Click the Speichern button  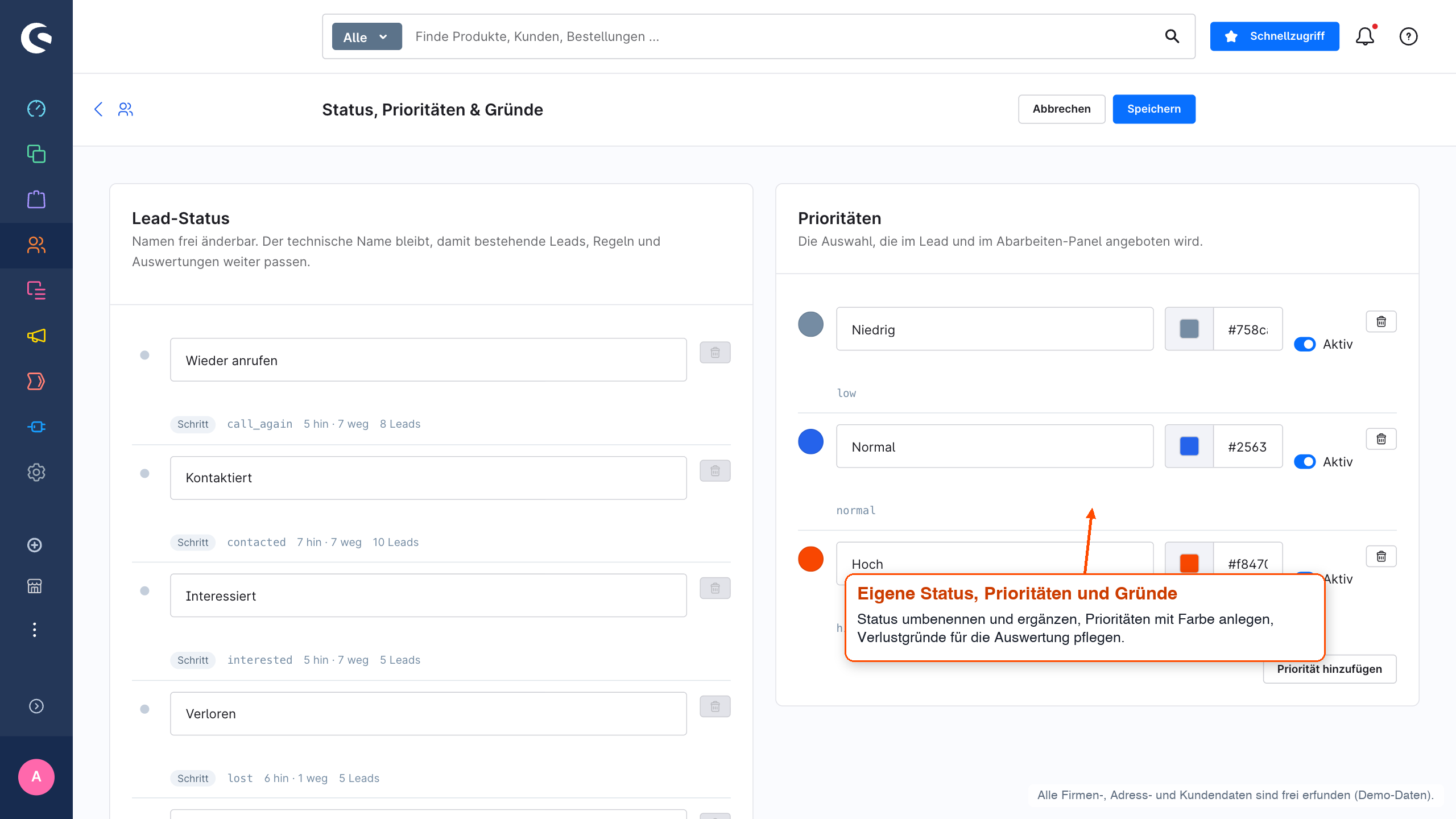pos(1154,109)
